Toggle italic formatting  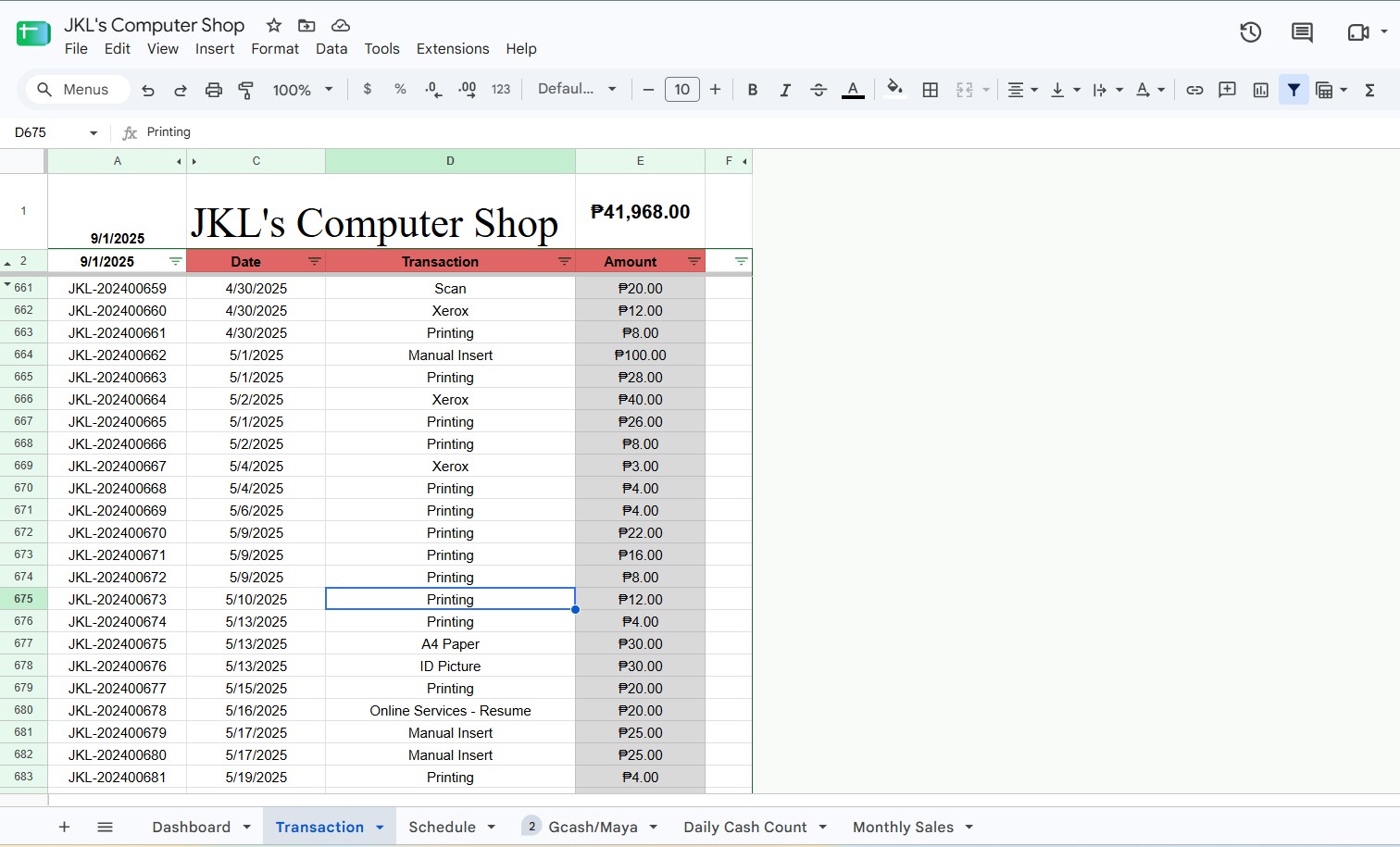(785, 90)
